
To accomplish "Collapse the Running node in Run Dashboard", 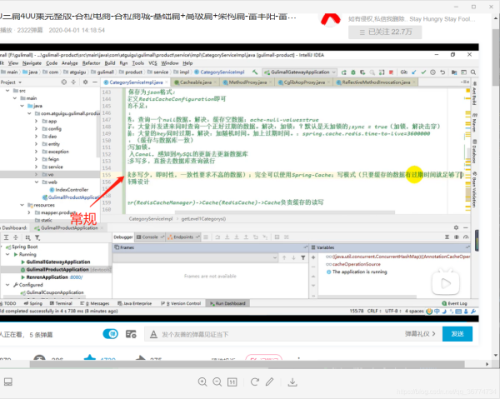I will (8, 254).
